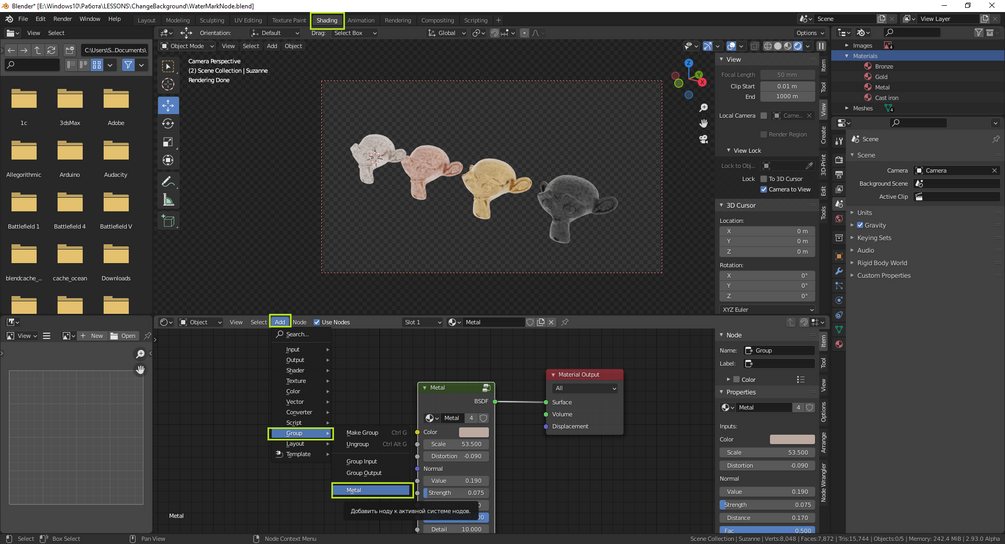Click the Color swatch on Metal node
Image resolution: width=1005 pixels, height=544 pixels.
click(x=473, y=432)
